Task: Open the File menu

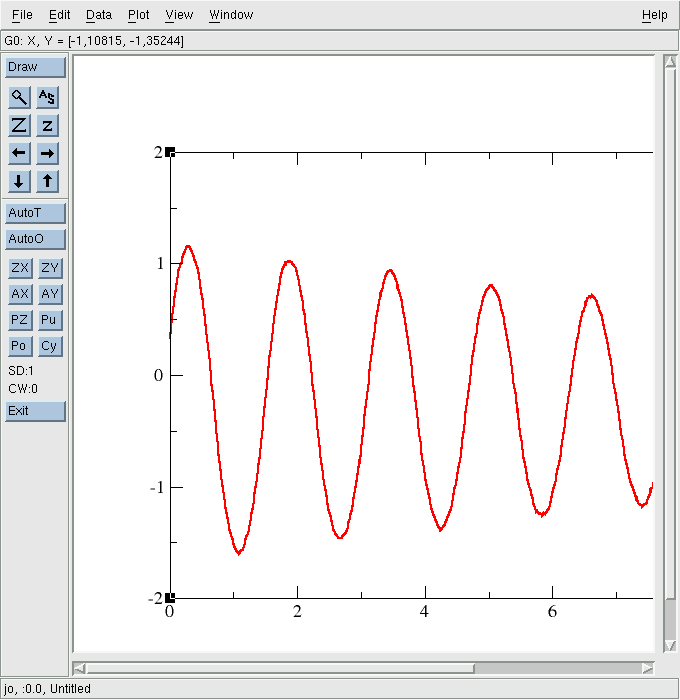Action: point(22,15)
